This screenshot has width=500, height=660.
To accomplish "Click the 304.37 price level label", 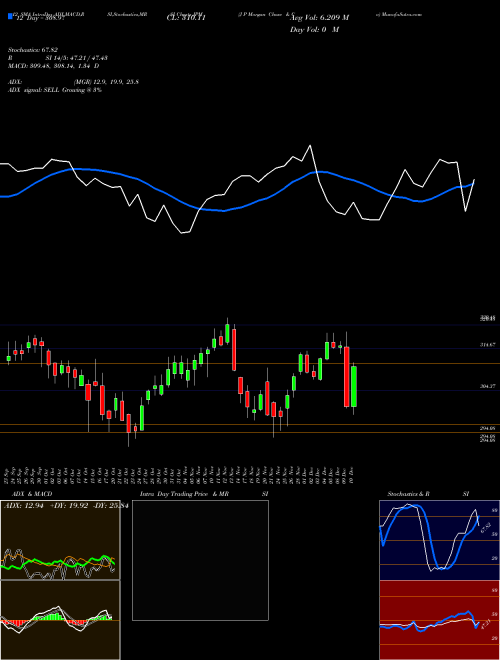I will pyautogui.click(x=487, y=386).
